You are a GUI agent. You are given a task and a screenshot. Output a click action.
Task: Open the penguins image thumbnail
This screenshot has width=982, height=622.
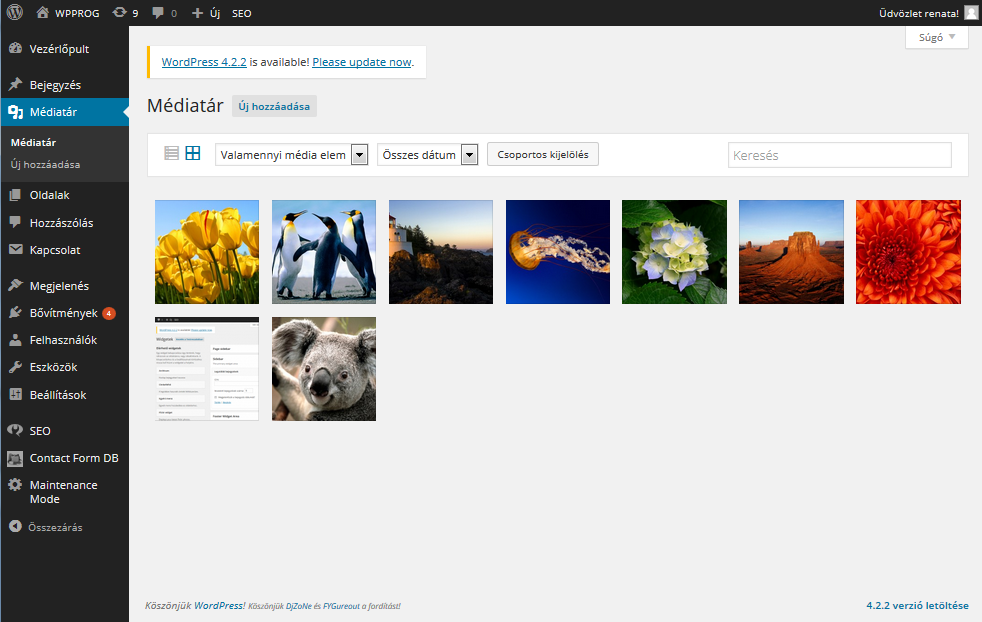click(324, 252)
